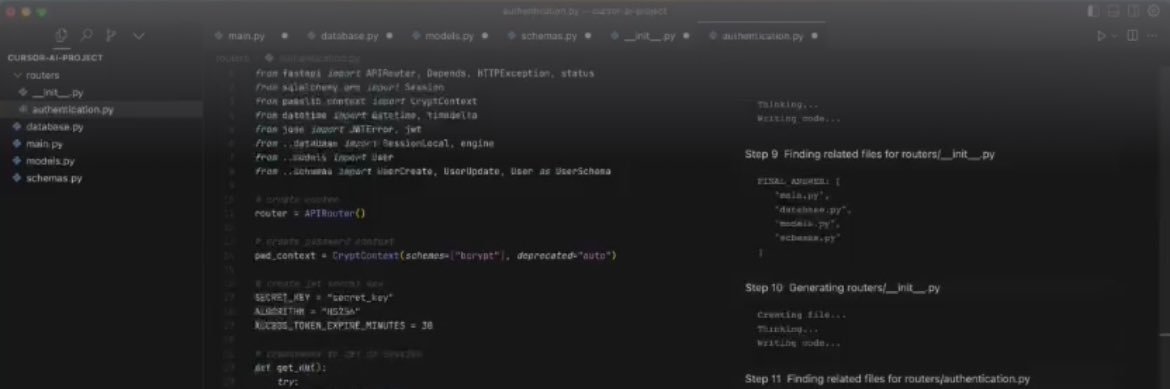Click 'Creating file...' under Step 10
Screen dimensions: 1170x389
pos(801,314)
